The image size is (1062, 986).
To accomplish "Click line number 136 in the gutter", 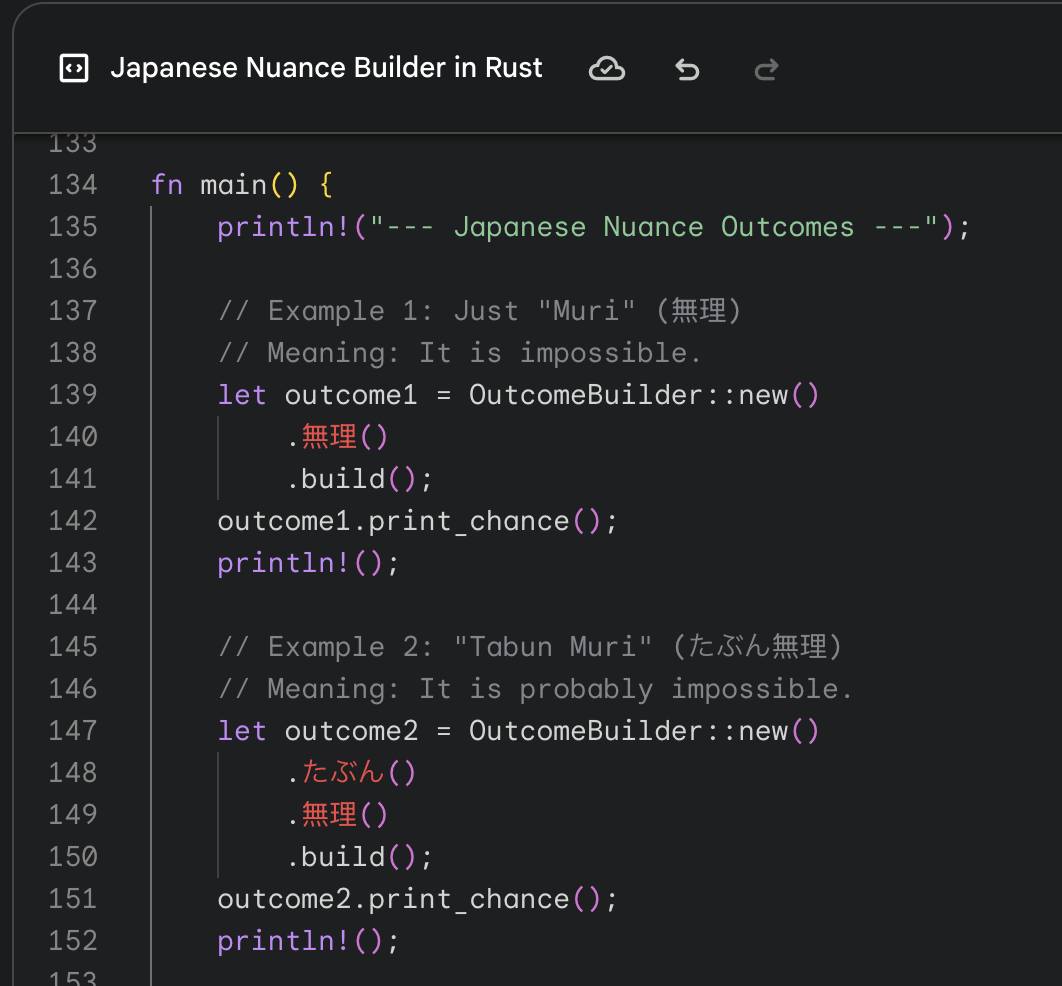I will pyautogui.click(x=73, y=269).
